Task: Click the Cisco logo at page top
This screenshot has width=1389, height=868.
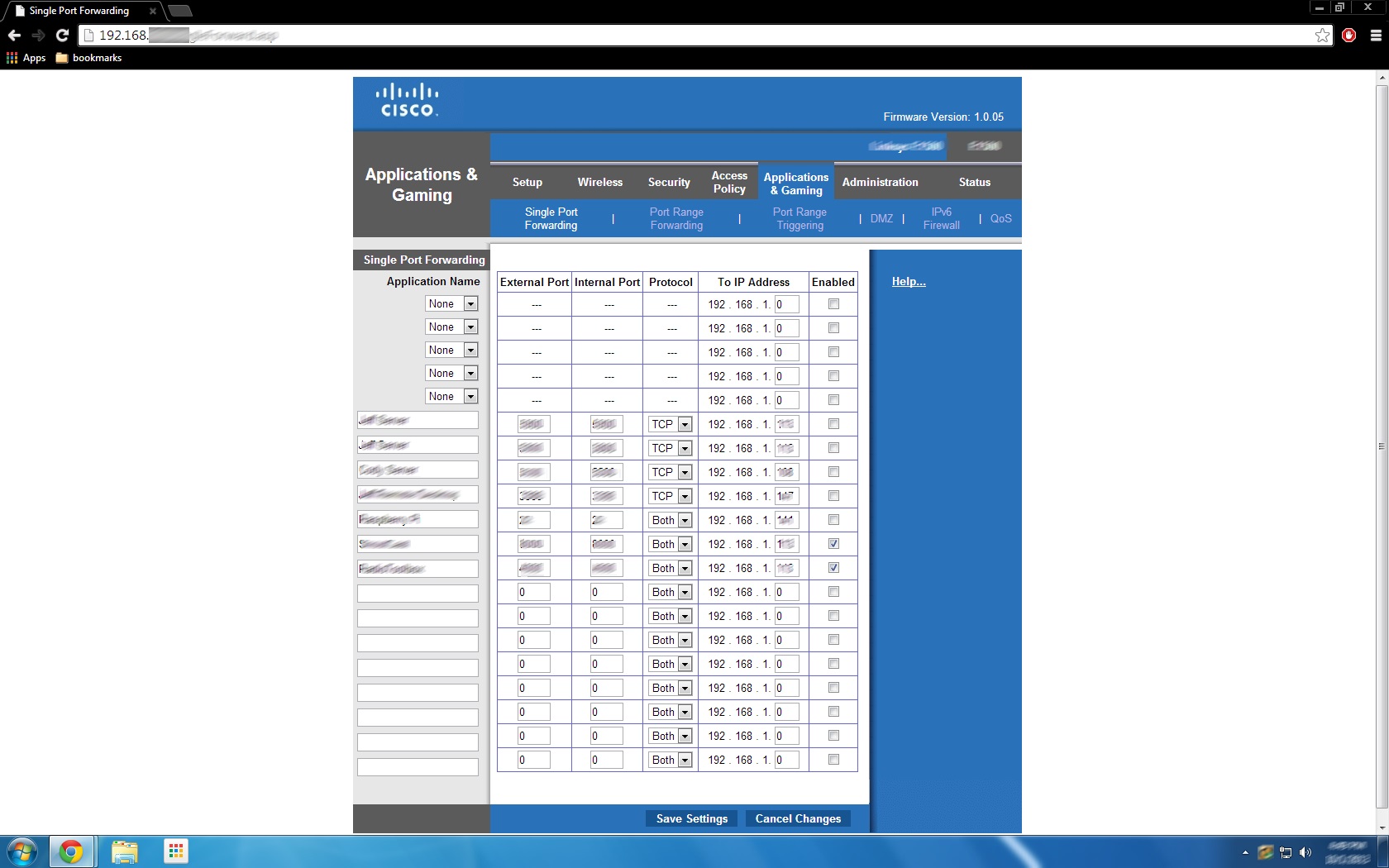Action: 408,100
